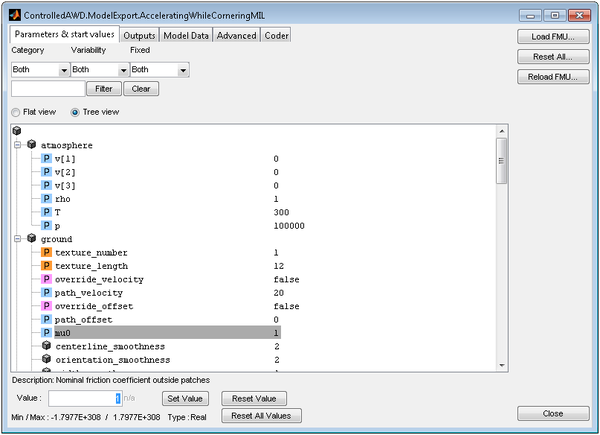Click the ground cube icon
This screenshot has height=435, width=600.
(32, 238)
